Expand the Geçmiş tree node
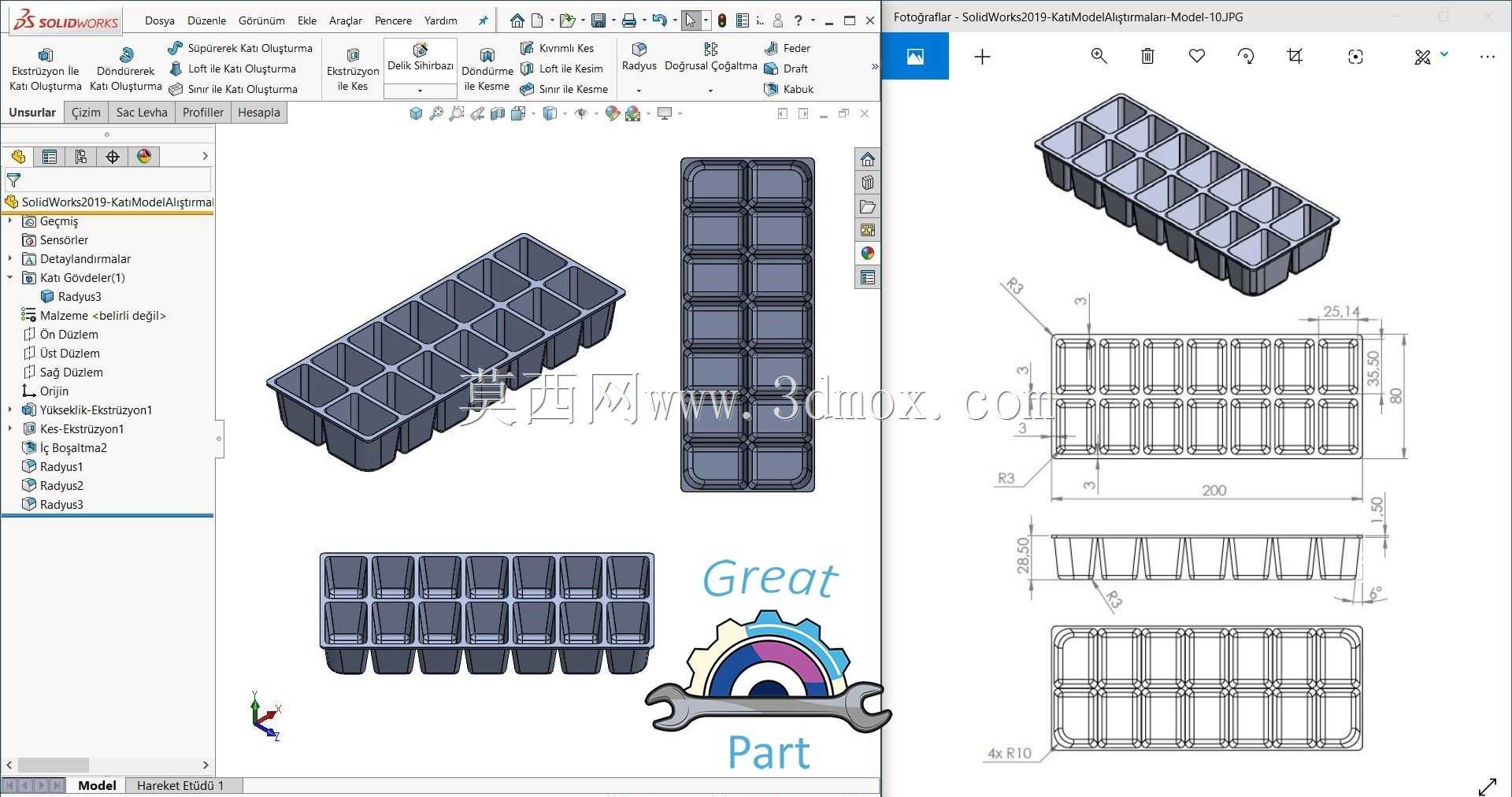 click(10, 221)
